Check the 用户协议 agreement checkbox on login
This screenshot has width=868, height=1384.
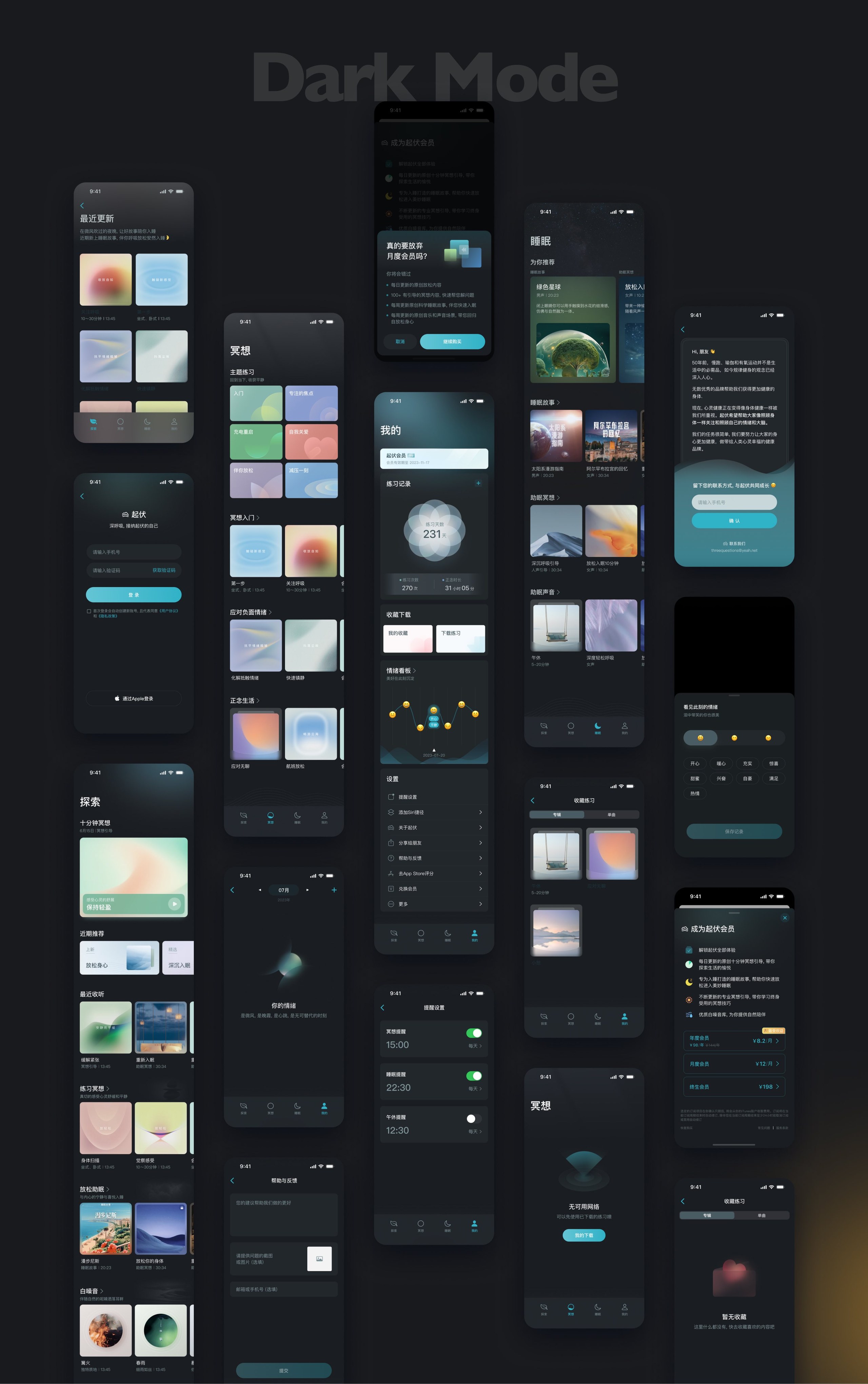click(x=89, y=611)
